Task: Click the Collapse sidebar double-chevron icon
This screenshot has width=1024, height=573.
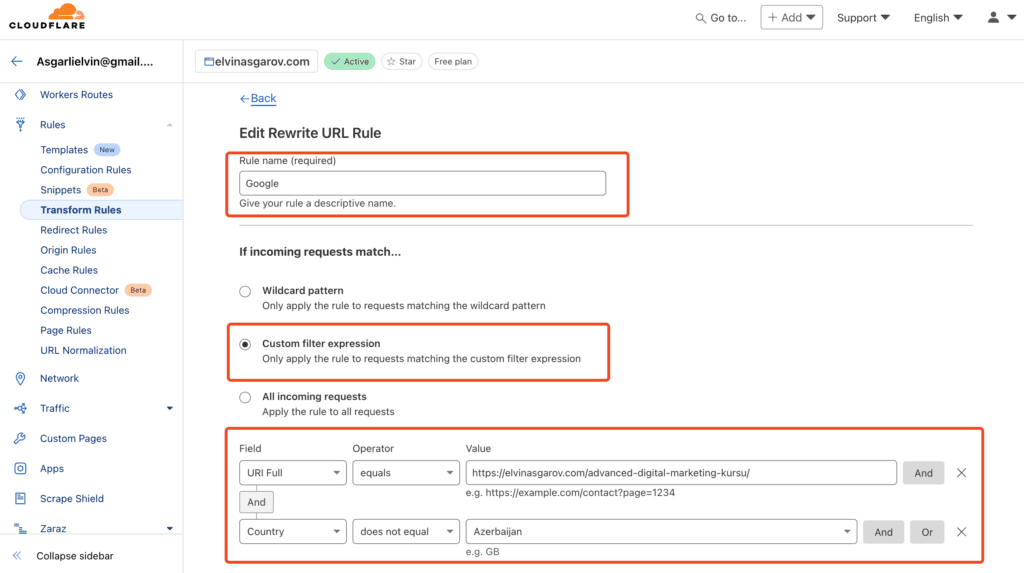Action: (x=17, y=556)
